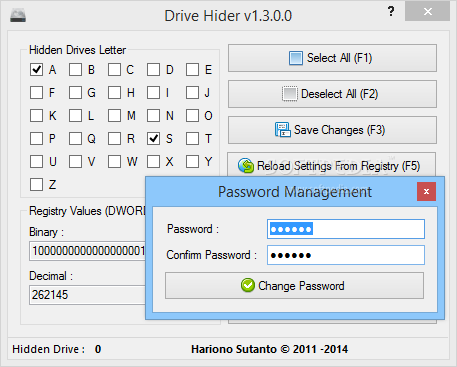Check drive letter C checkbox
The width and height of the screenshot is (457, 367).
[114, 70]
